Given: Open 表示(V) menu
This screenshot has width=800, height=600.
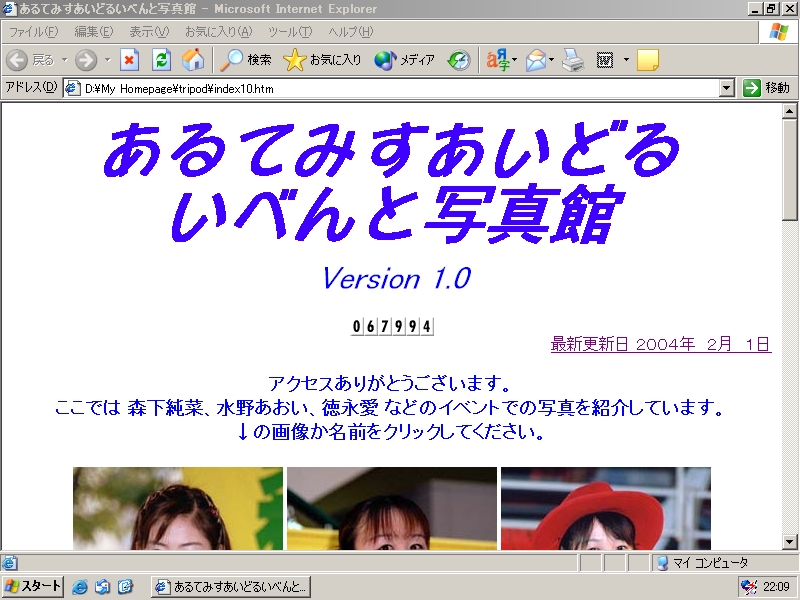Looking at the screenshot, I should (149, 32).
